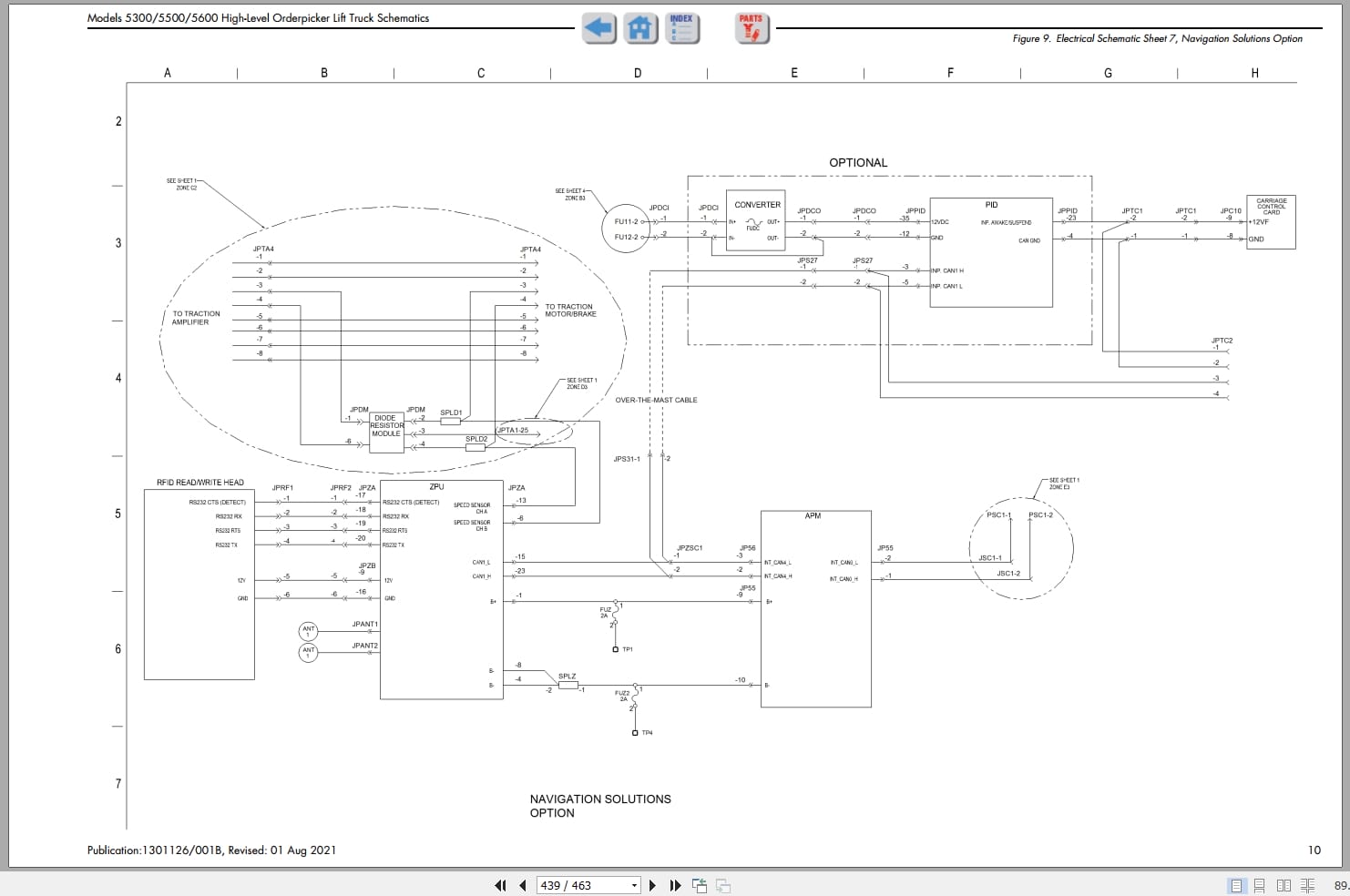Click the next view icon
This screenshot has width=1350, height=896.
tap(723, 885)
